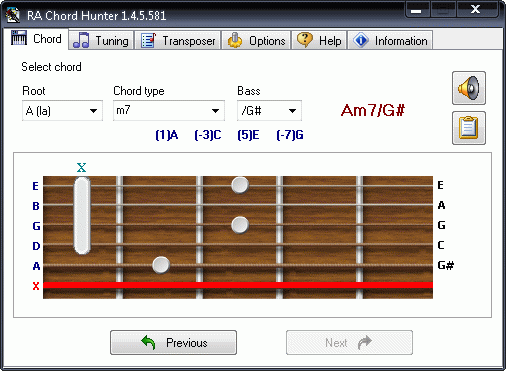Play the chord with the speaker icon
Screen dimensions: 506x371
pos(469,88)
